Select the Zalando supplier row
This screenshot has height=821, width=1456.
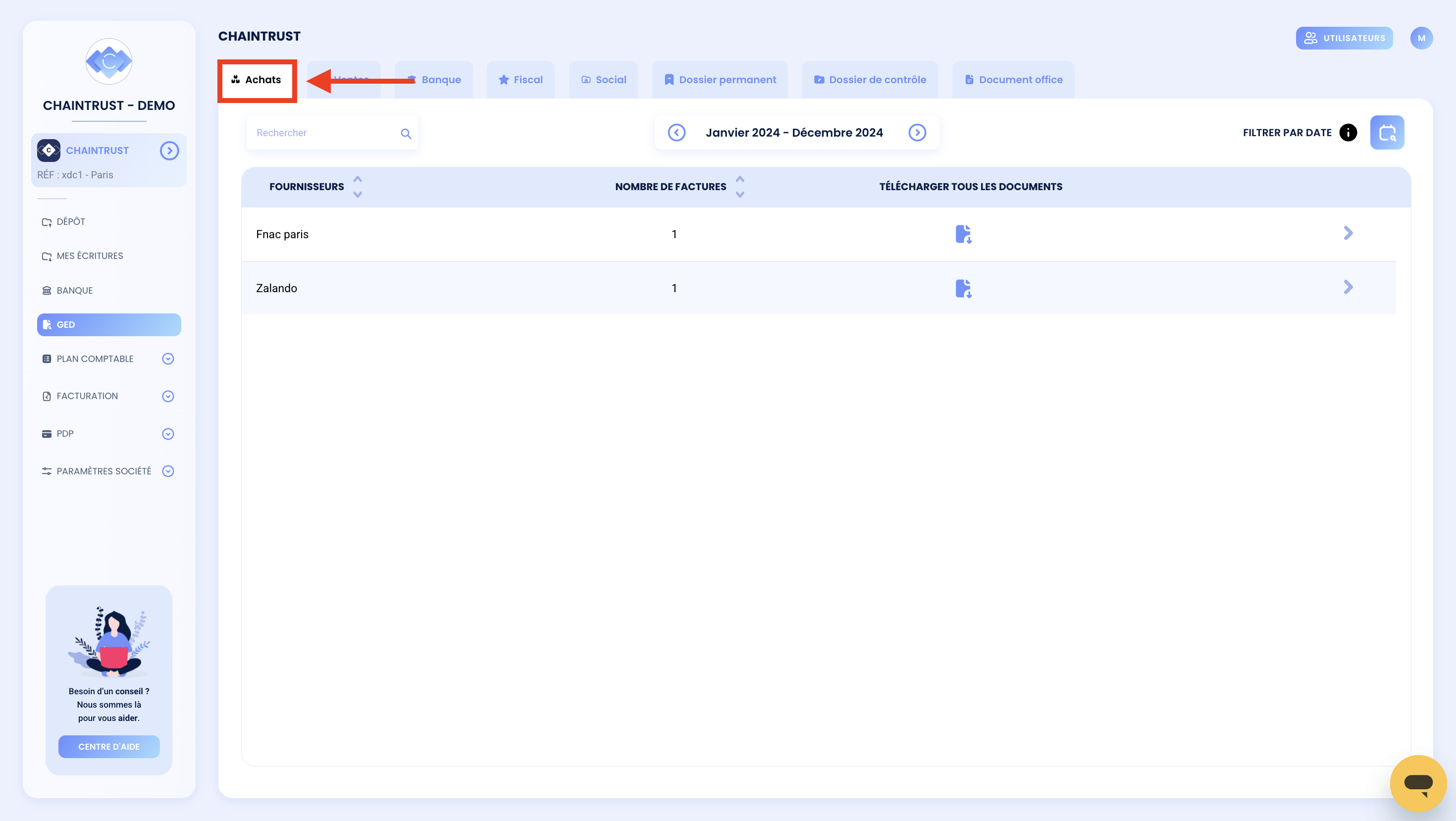coord(819,288)
